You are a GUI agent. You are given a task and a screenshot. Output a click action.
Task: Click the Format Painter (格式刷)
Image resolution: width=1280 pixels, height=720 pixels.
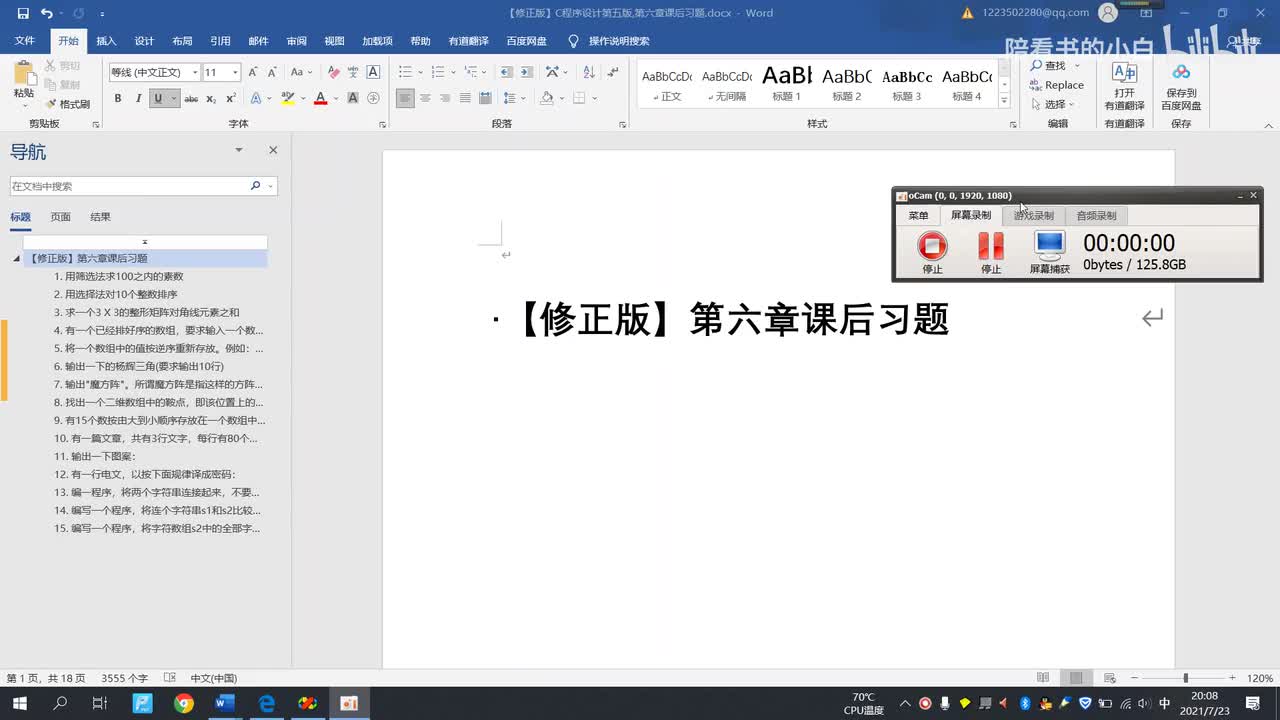67,104
